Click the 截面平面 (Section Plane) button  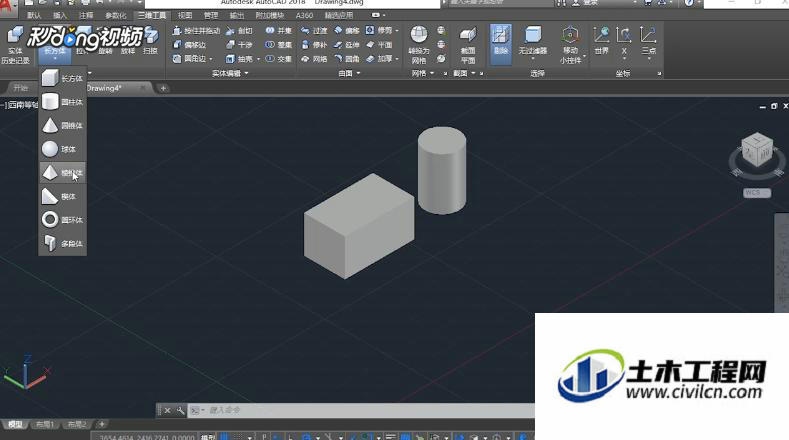[468, 45]
